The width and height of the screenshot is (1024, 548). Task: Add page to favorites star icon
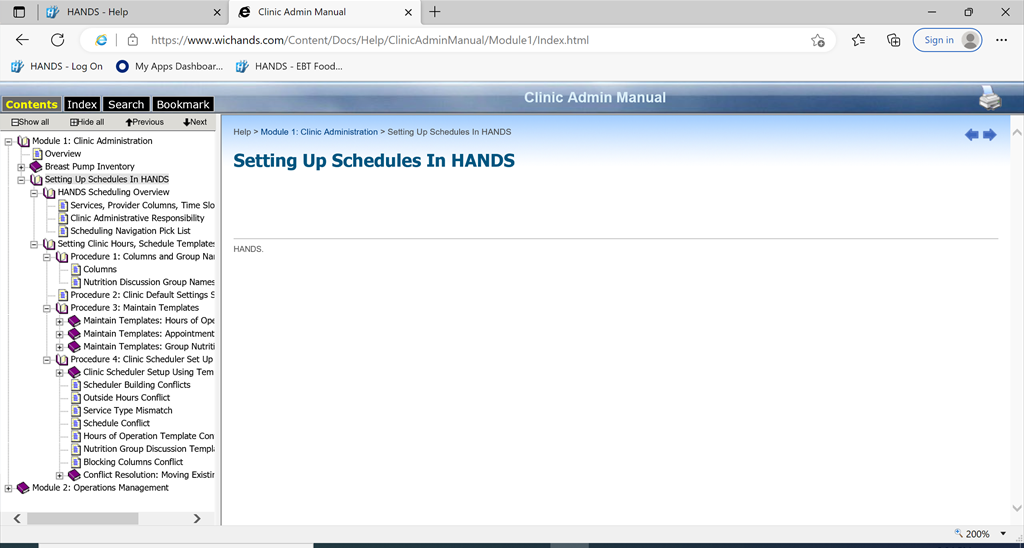[818, 40]
